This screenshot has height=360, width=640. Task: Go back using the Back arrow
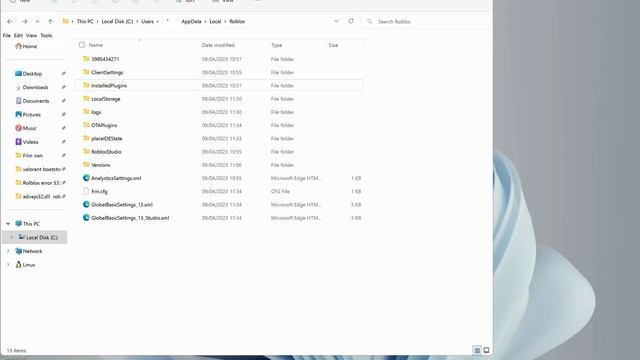tap(10, 22)
